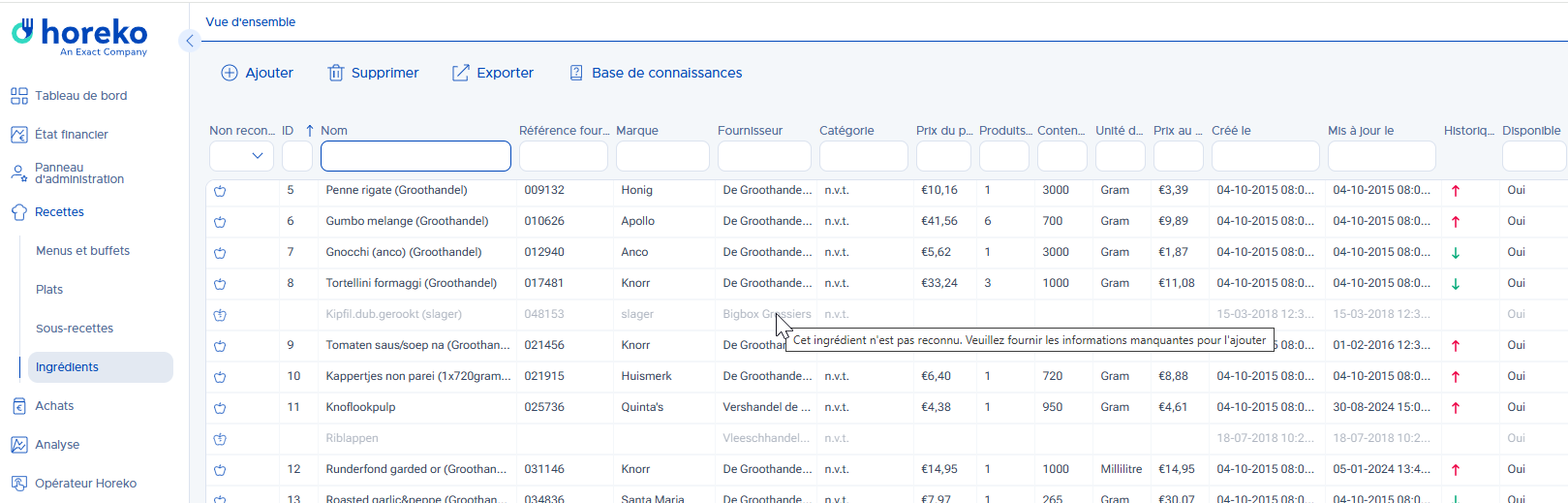Click the Recettes chef hat icon
This screenshot has height=503, width=1568.
pos(19,212)
